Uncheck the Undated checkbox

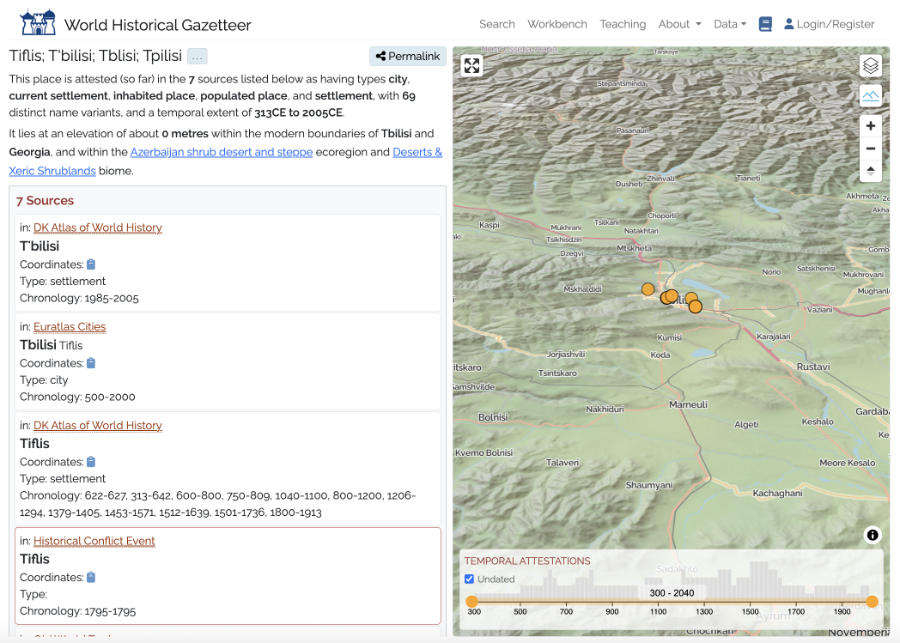point(470,579)
